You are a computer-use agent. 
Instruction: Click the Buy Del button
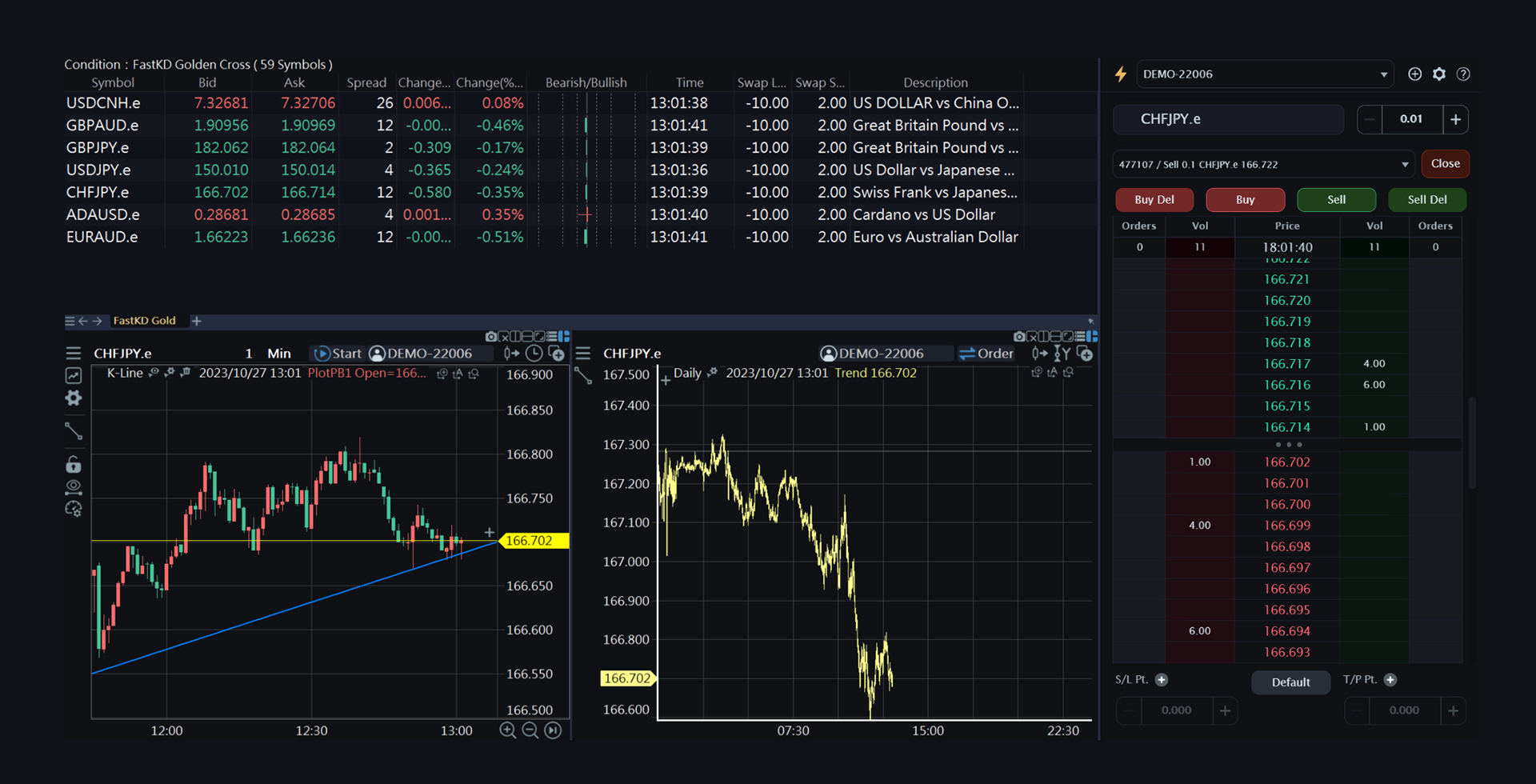[x=1154, y=199]
